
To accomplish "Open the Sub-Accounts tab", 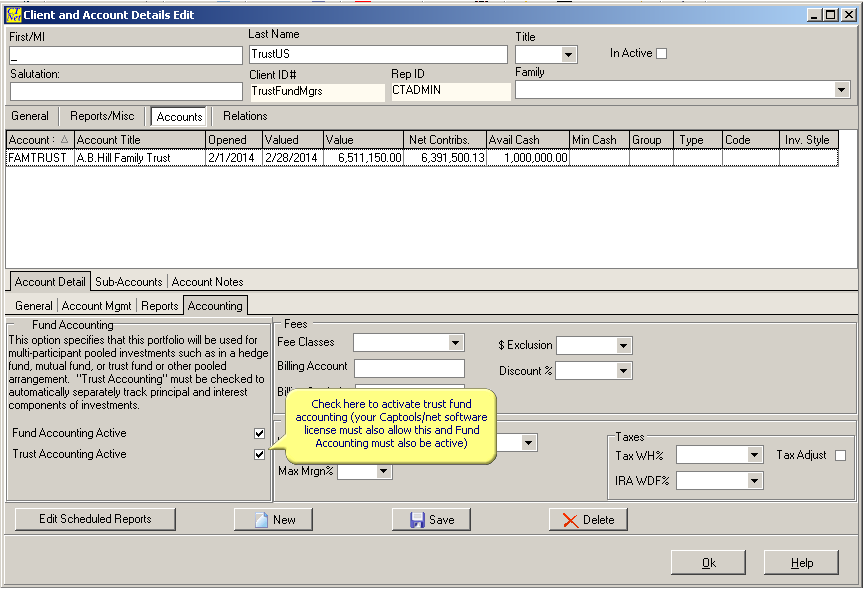I will pyautogui.click(x=129, y=282).
